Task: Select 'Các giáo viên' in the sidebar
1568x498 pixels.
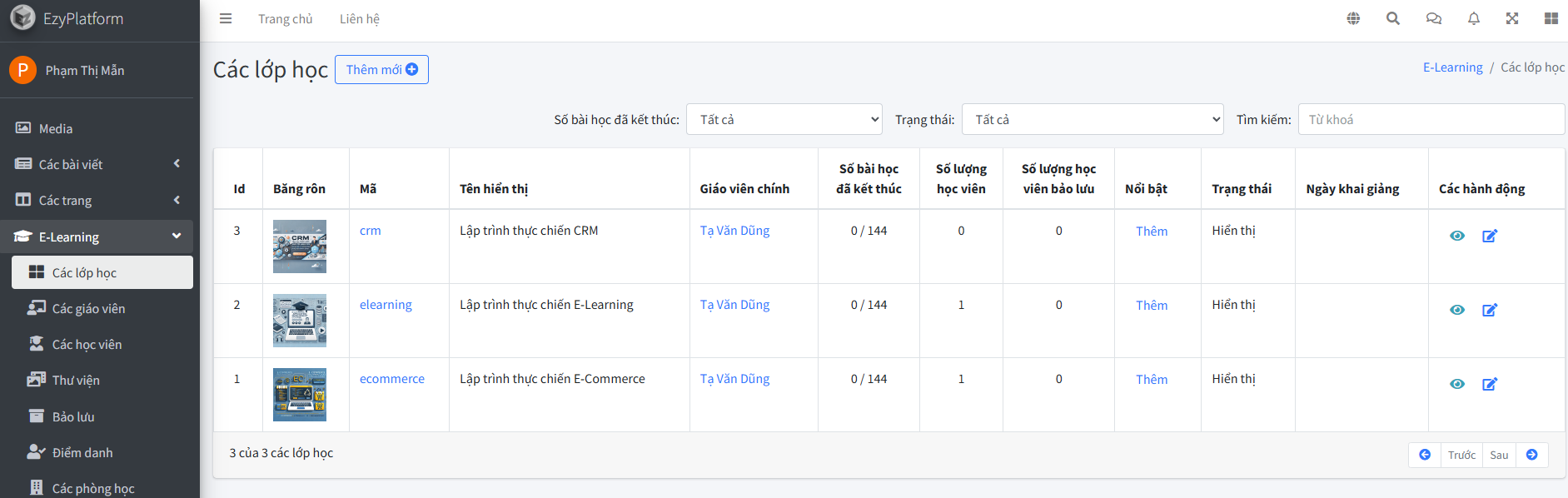Action: click(88, 308)
